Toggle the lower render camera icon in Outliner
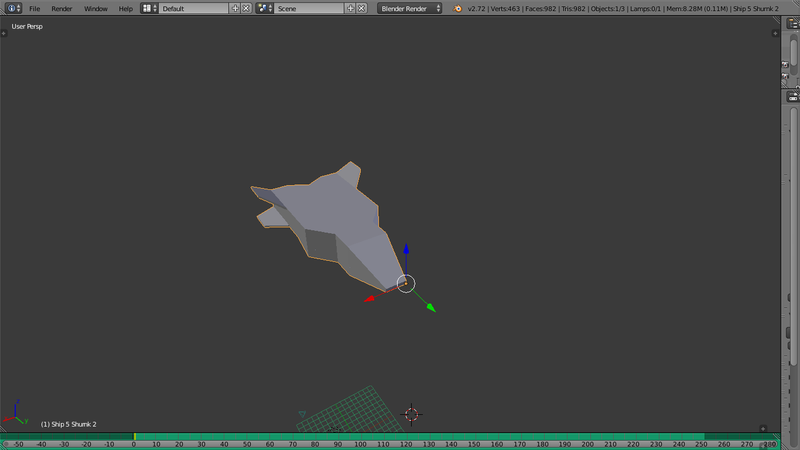800x450 pixels. click(x=785, y=76)
